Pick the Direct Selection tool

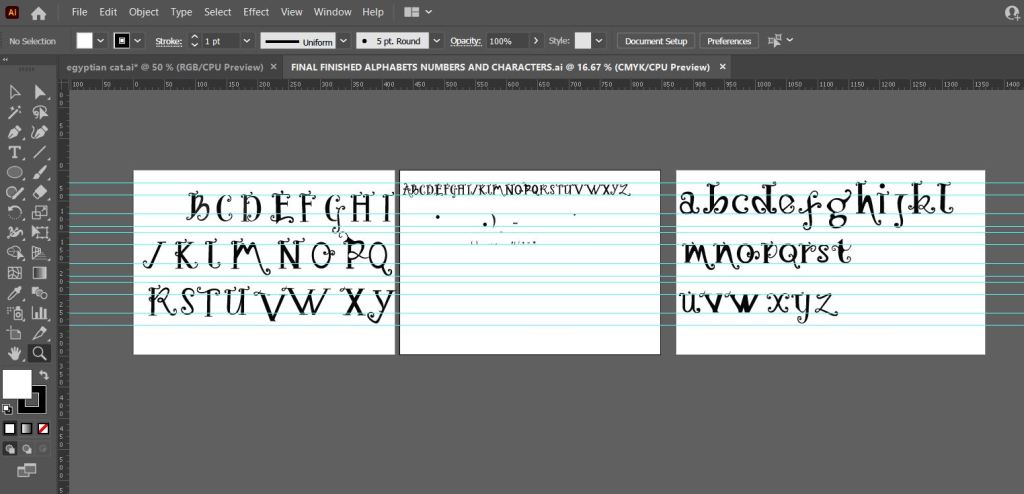pos(40,92)
